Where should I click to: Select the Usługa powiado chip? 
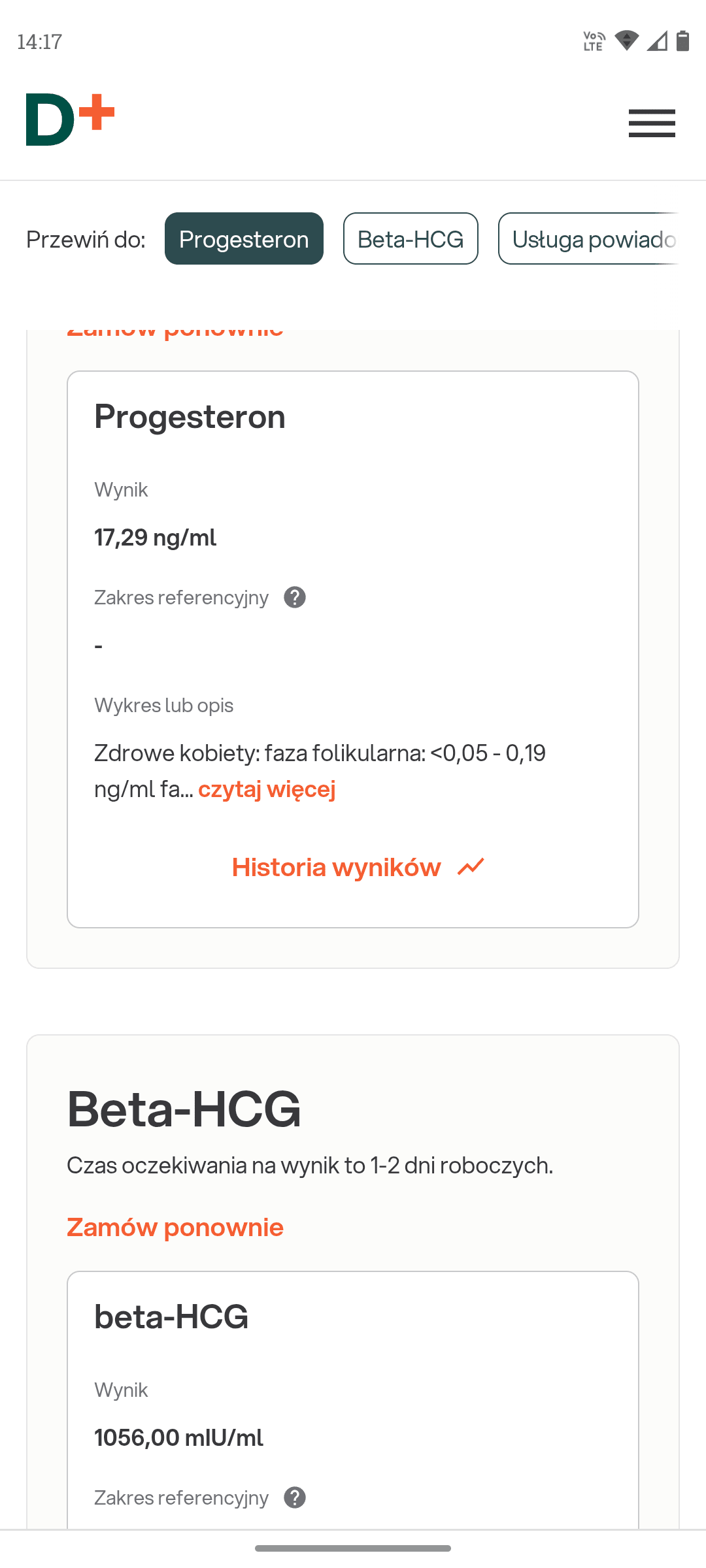(x=592, y=238)
